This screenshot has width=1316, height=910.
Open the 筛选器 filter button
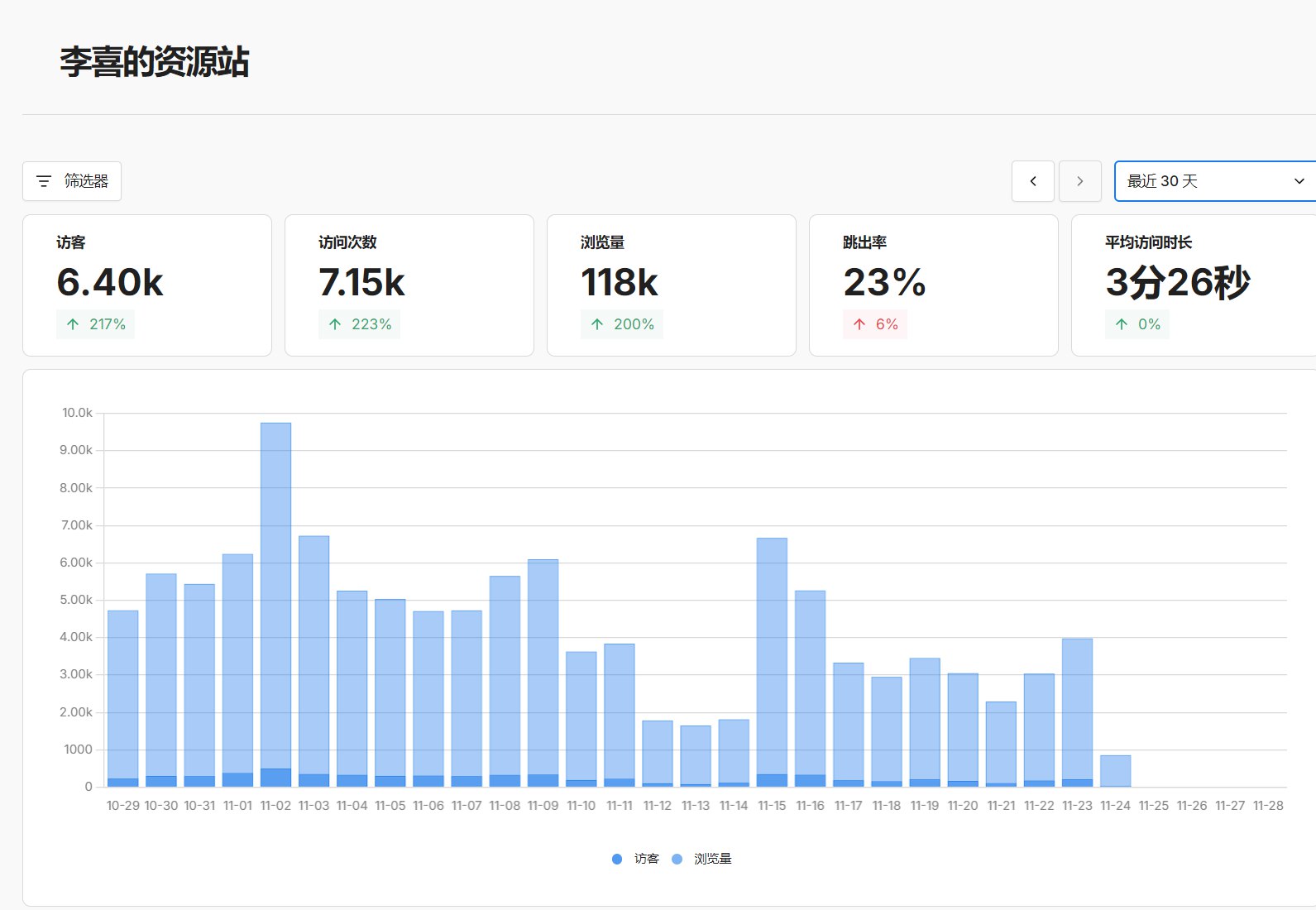pyautogui.click(x=72, y=181)
